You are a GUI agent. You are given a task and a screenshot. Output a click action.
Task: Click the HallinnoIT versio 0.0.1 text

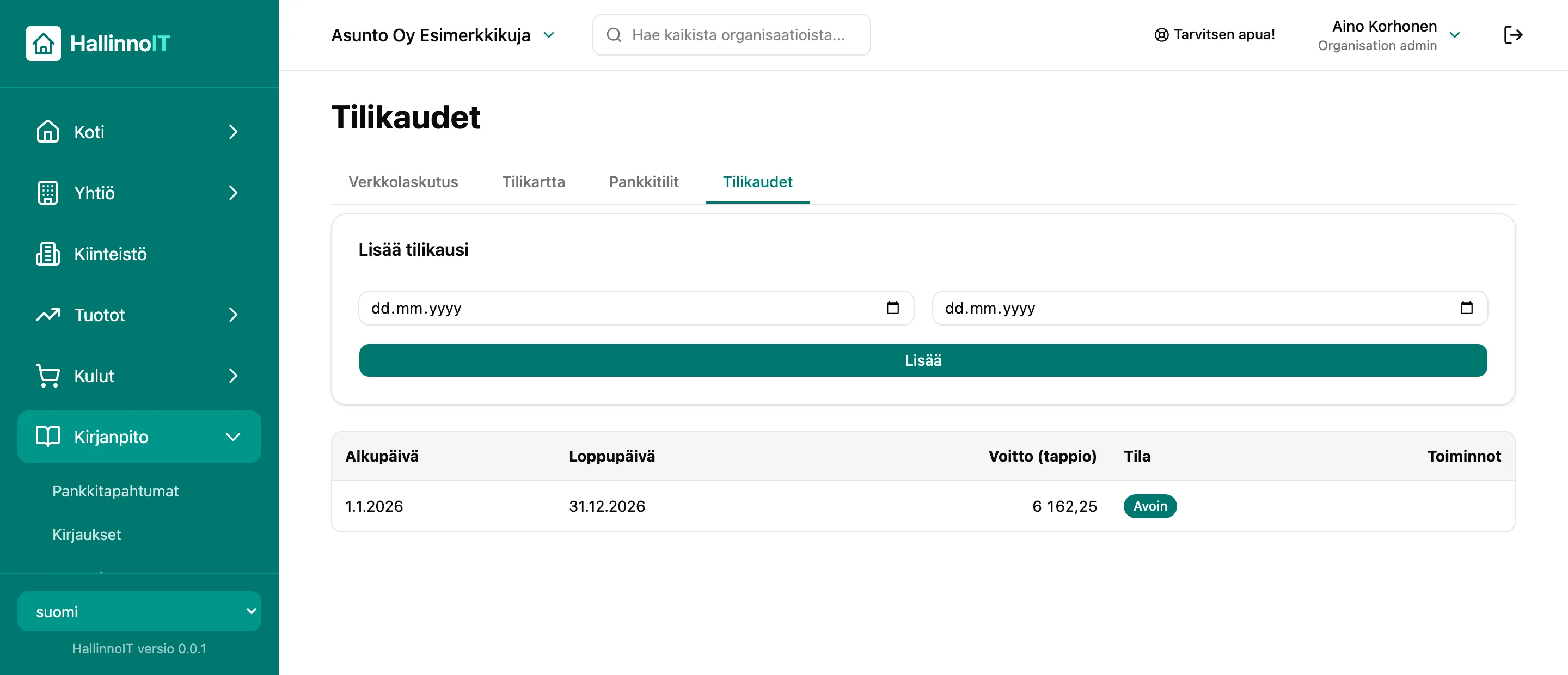pyautogui.click(x=139, y=649)
